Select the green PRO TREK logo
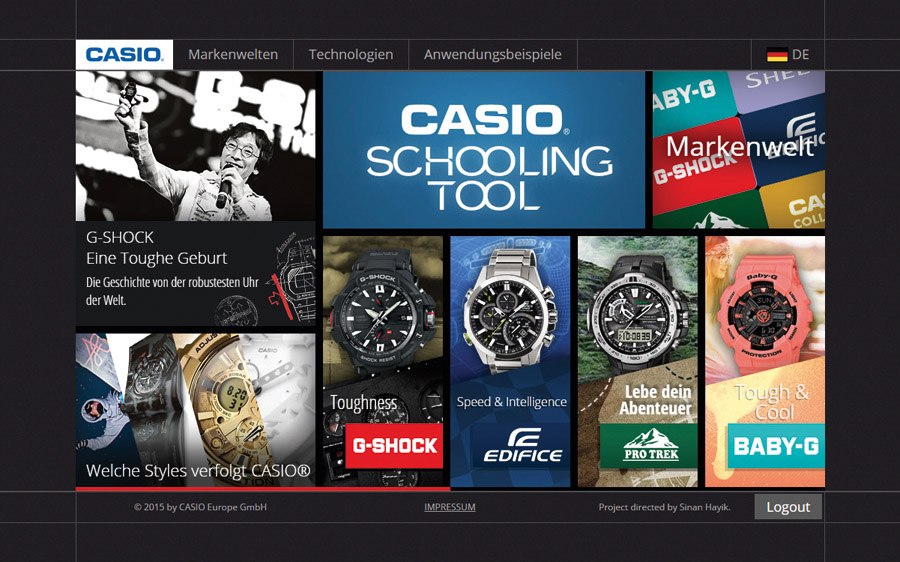The height and width of the screenshot is (562, 900). 649,446
